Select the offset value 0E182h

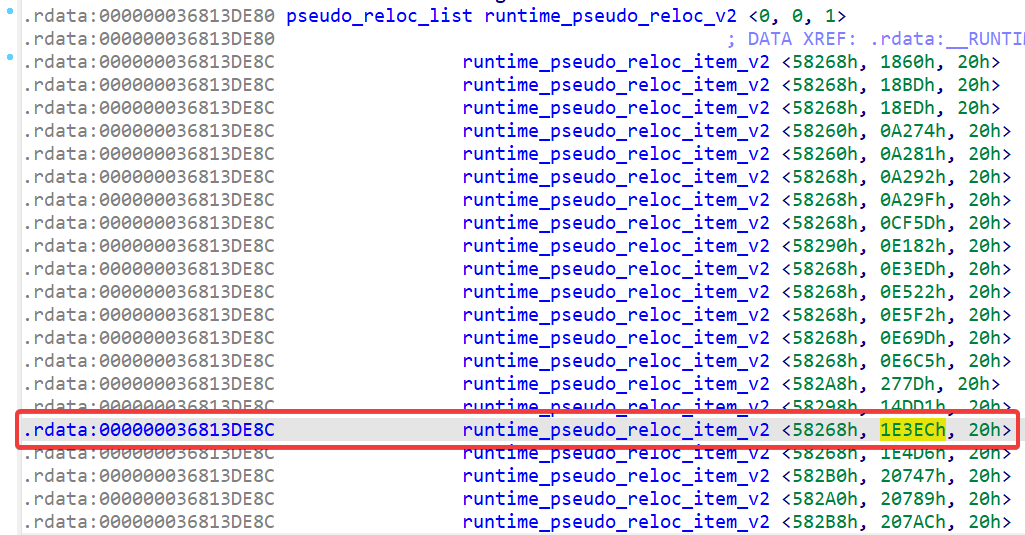[913, 246]
